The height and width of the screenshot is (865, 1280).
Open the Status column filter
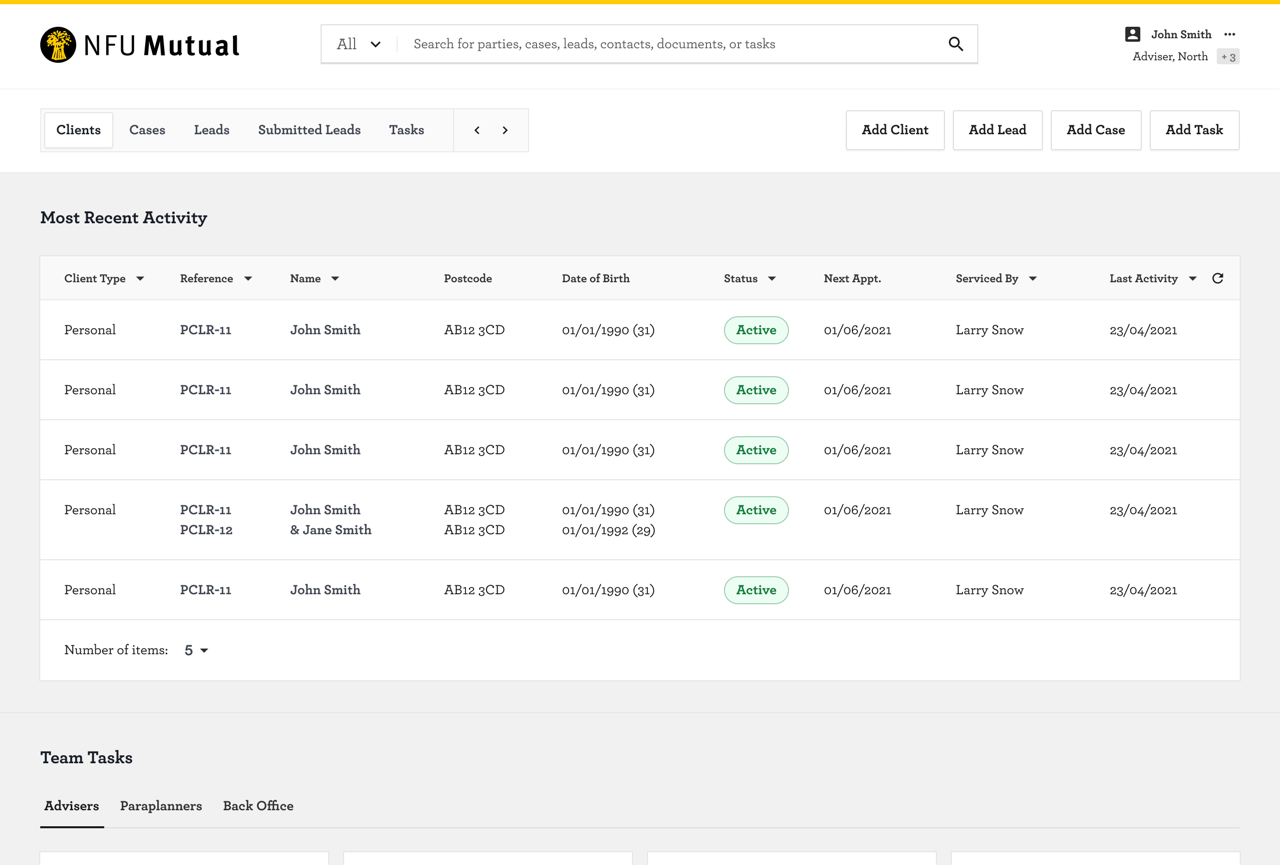772,279
